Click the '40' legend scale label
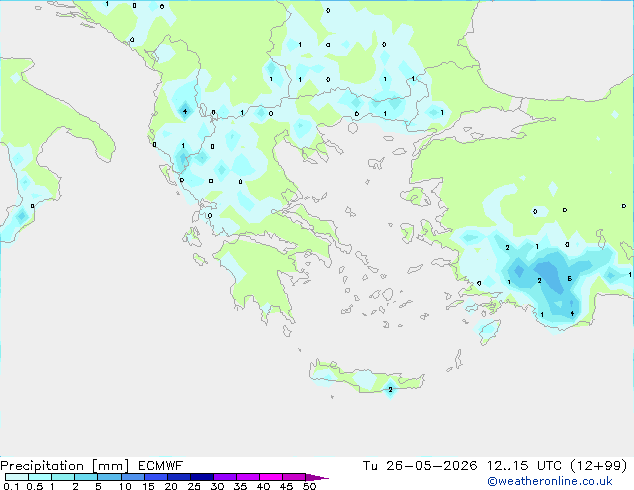Screen dimensions: 634x490 point(264,486)
